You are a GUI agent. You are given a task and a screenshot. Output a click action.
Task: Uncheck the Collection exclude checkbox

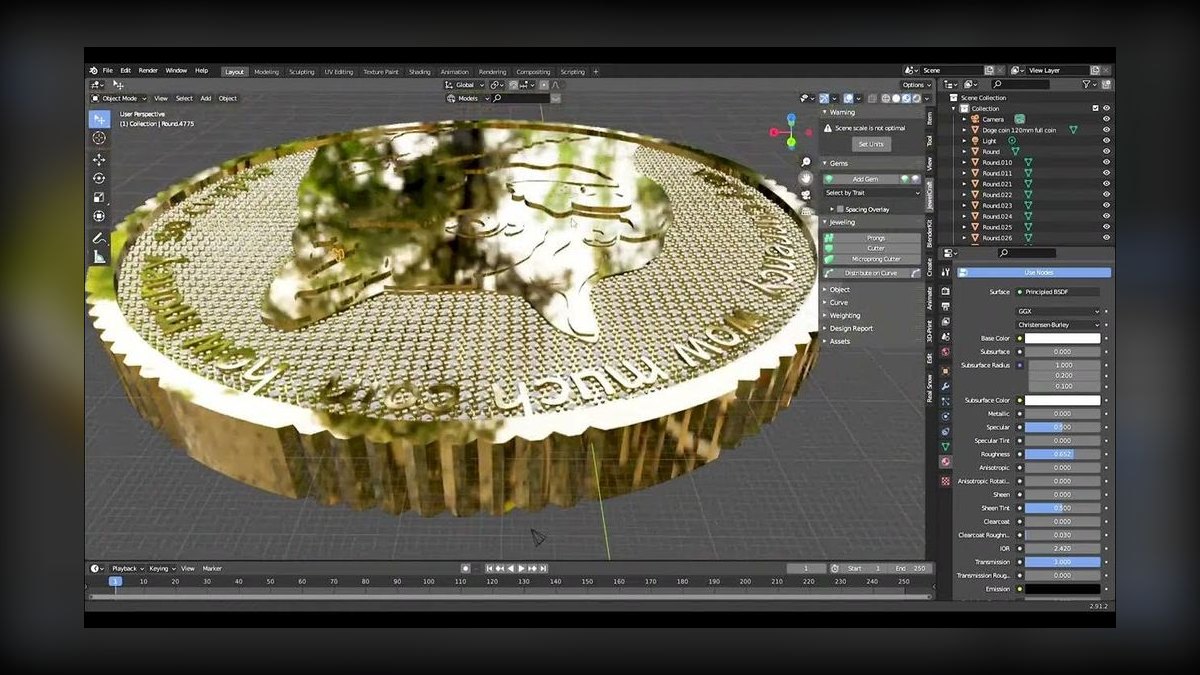(x=1095, y=108)
